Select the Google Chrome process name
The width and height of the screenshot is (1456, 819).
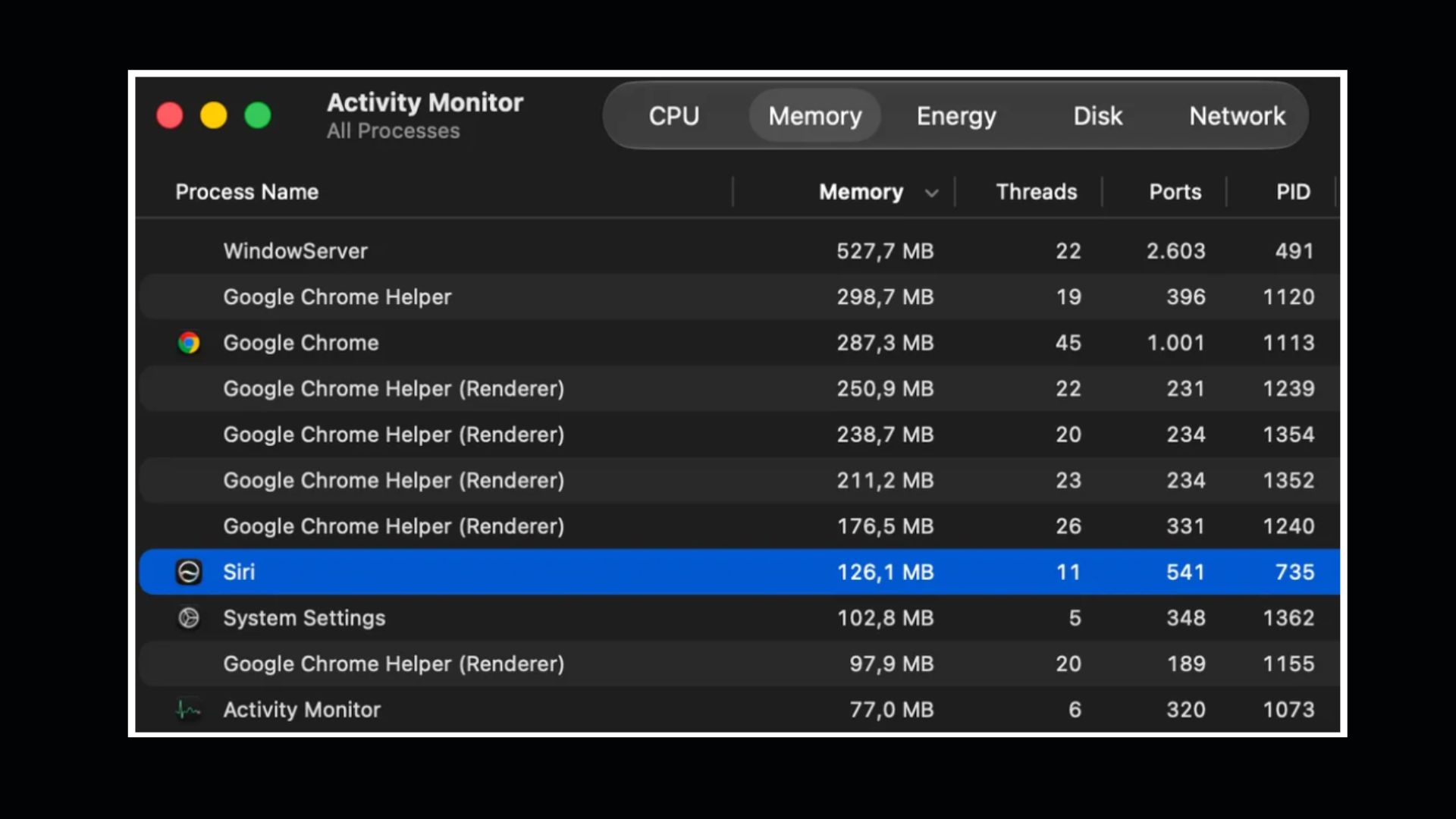[301, 343]
